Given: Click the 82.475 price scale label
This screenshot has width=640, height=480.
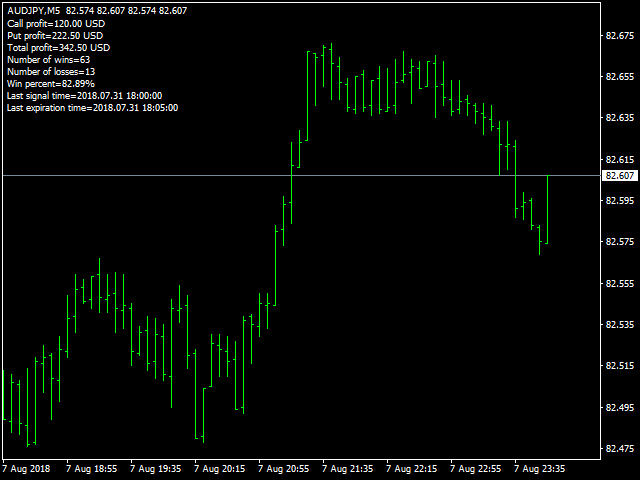Looking at the screenshot, I should [620, 449].
